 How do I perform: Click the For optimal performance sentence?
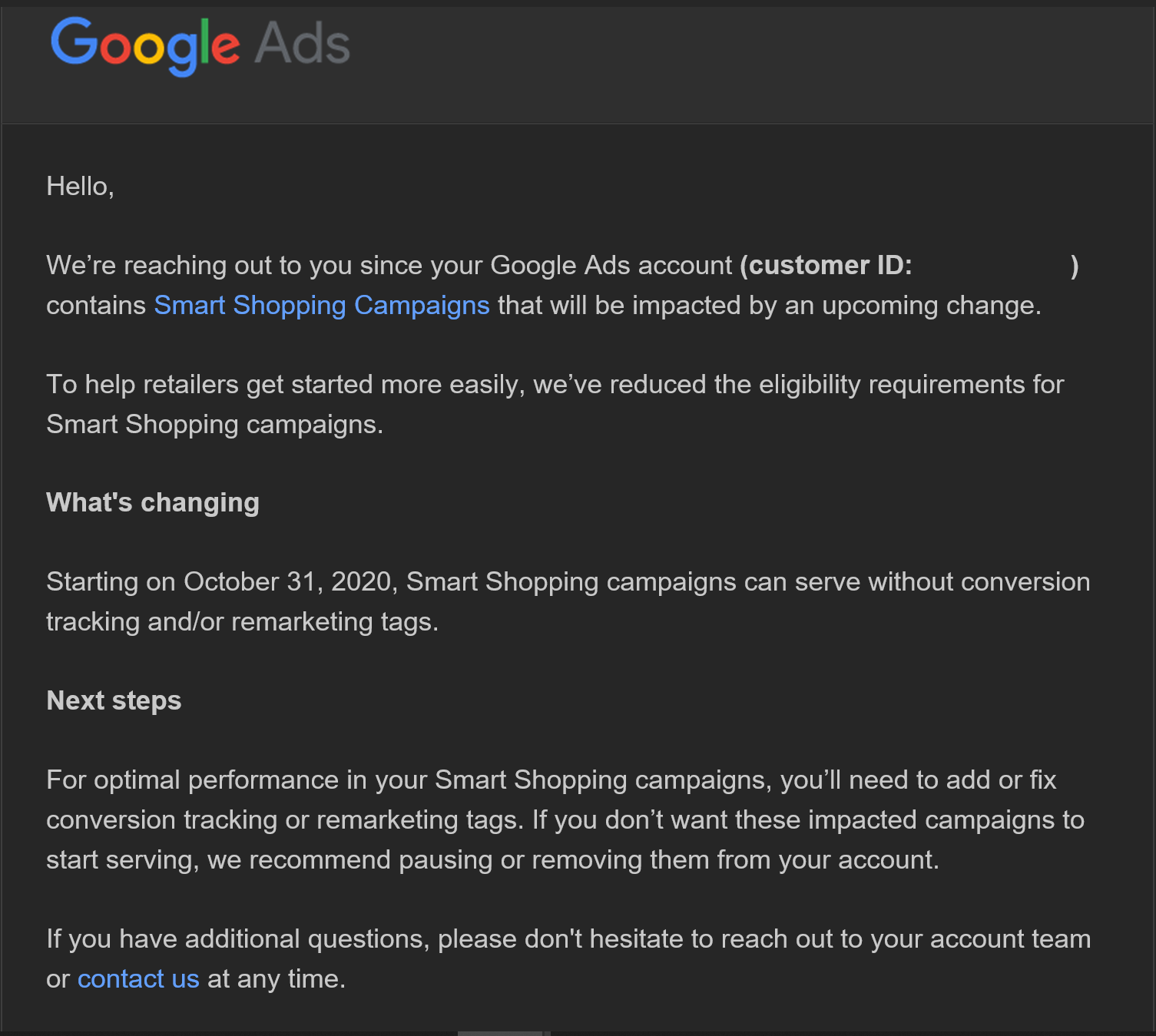552,799
